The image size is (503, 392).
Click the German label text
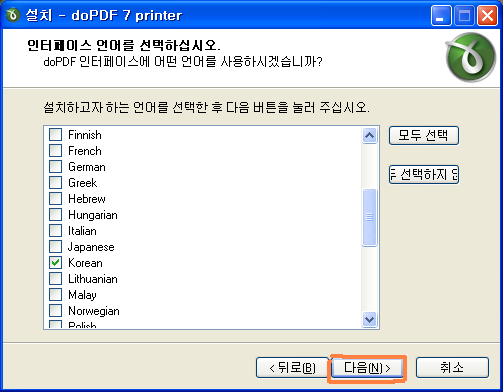87,167
